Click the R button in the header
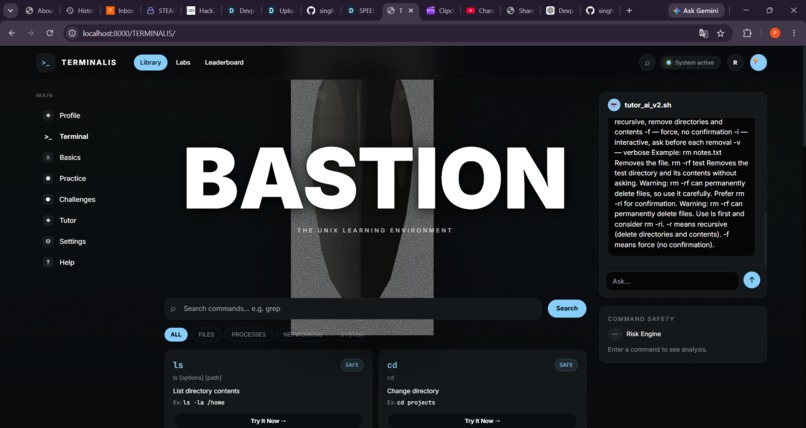 point(735,63)
